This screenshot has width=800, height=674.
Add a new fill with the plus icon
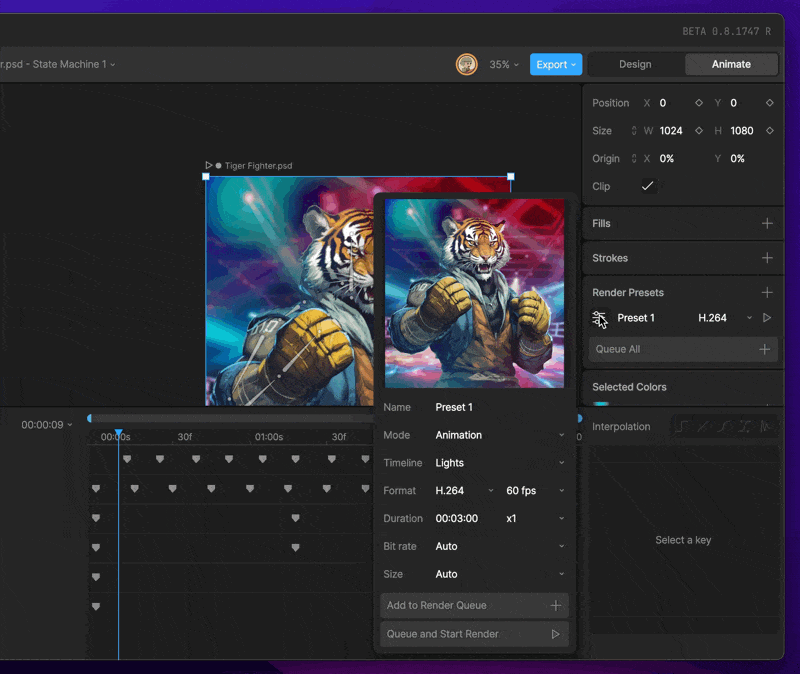(x=767, y=224)
